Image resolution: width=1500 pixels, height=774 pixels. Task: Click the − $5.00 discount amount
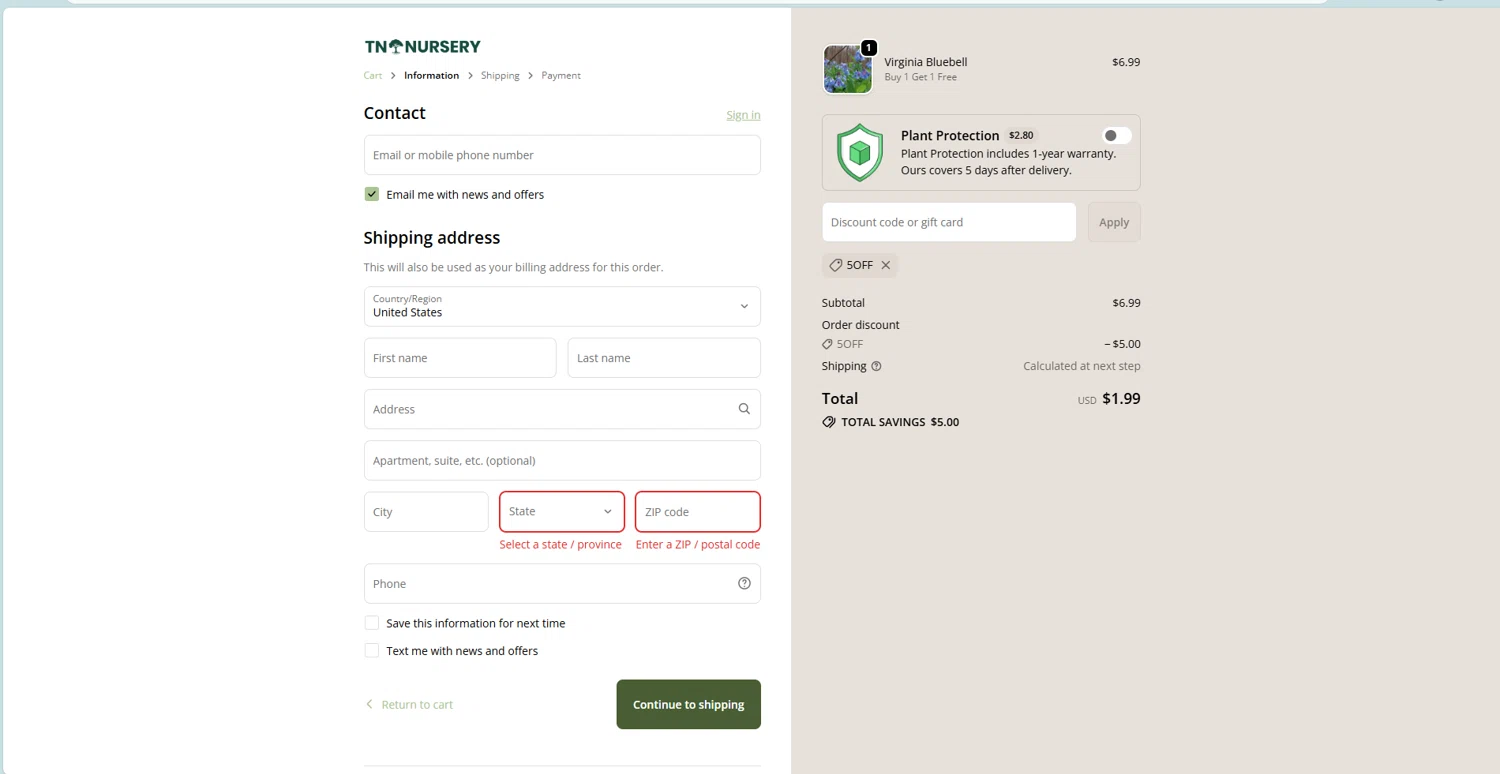(x=1122, y=344)
